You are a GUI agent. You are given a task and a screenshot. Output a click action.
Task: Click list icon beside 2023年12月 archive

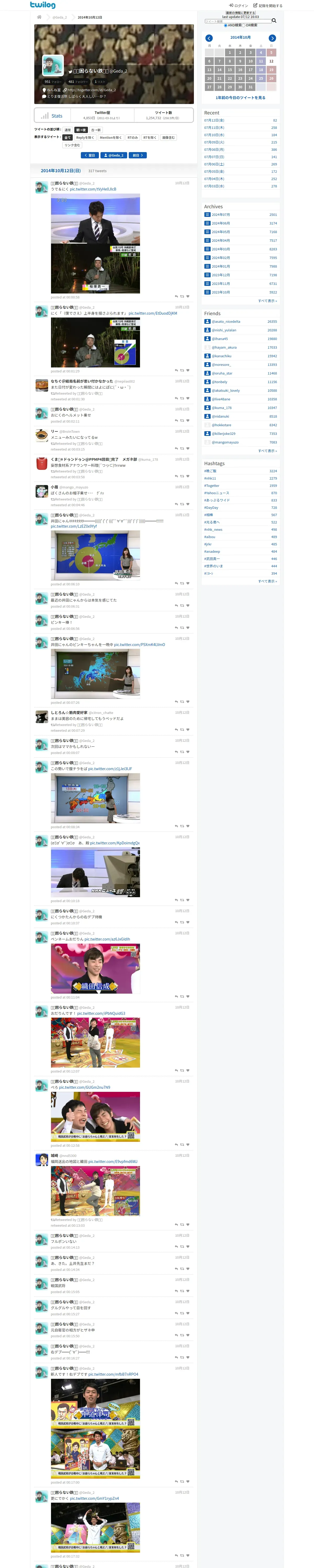(x=207, y=275)
